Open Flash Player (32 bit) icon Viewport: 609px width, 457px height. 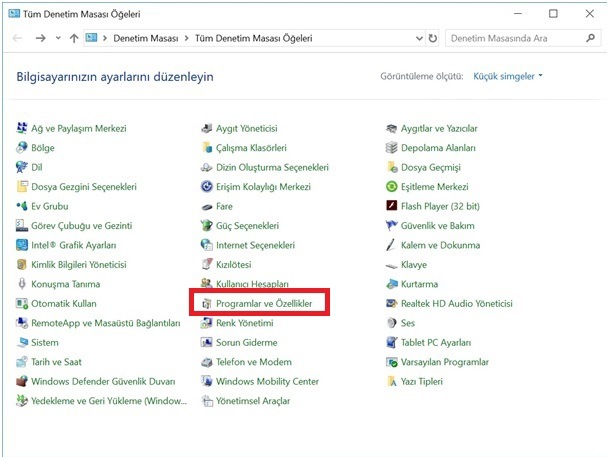[392, 205]
